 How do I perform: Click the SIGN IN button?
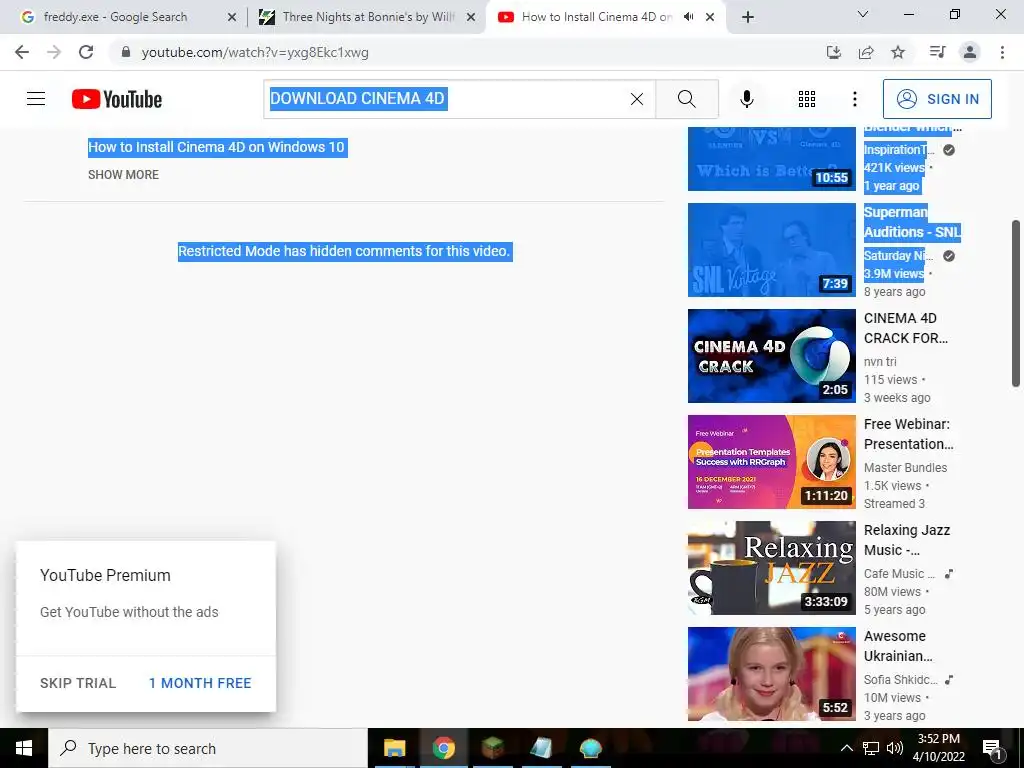click(x=937, y=99)
